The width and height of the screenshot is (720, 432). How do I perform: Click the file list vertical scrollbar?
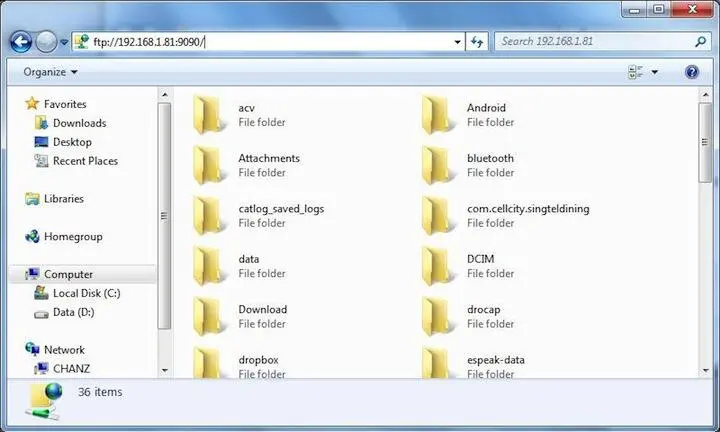(x=705, y=150)
